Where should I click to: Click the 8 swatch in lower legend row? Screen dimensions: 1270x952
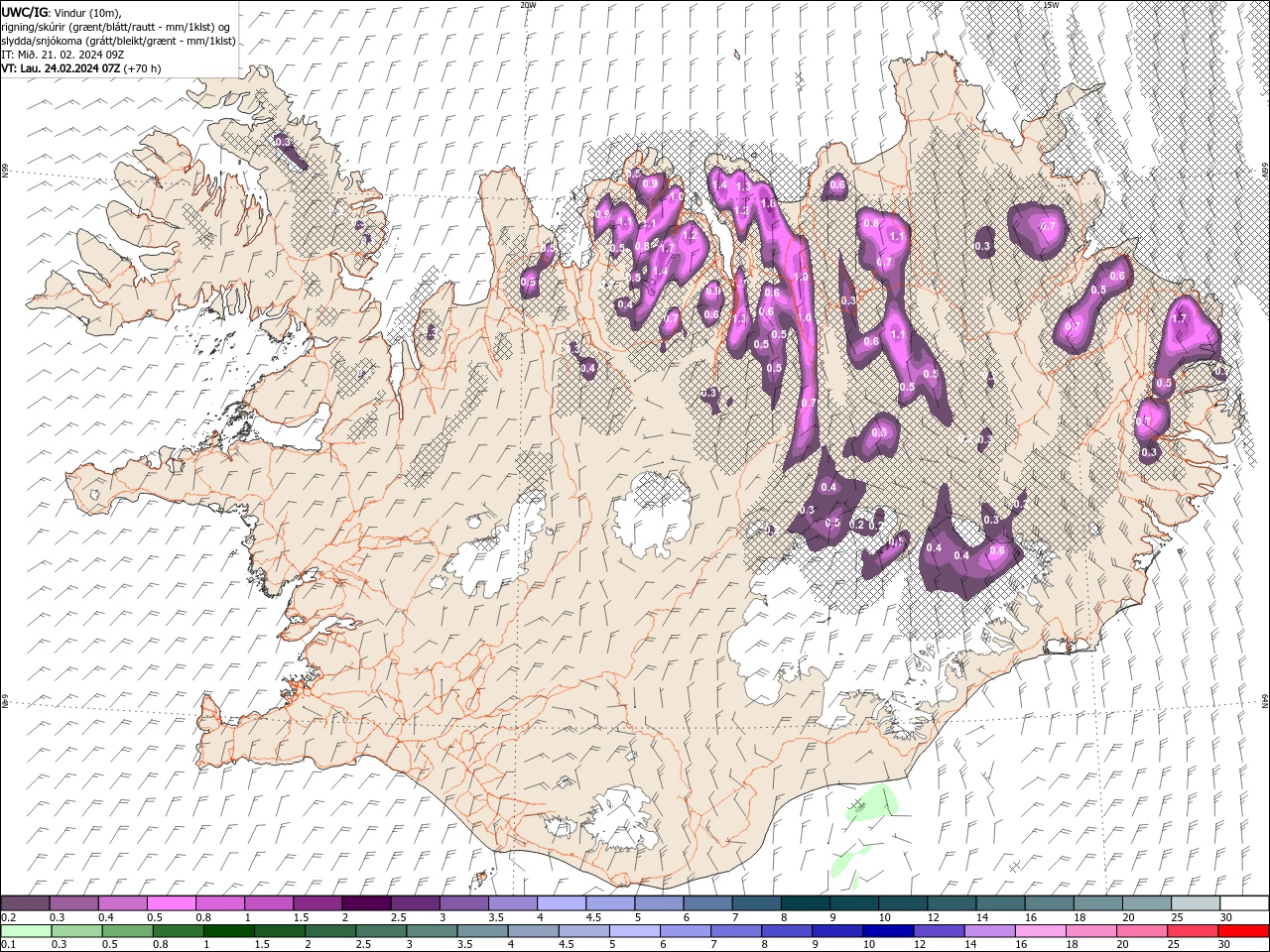pos(786,931)
